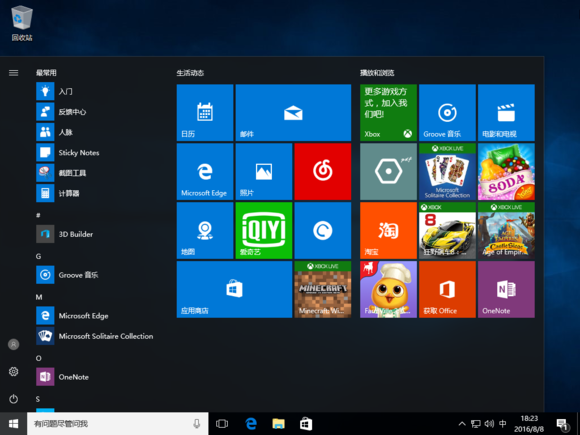This screenshot has height=435, width=580.
Task: Launch the FarmVille chef chick tile
Action: (388, 289)
